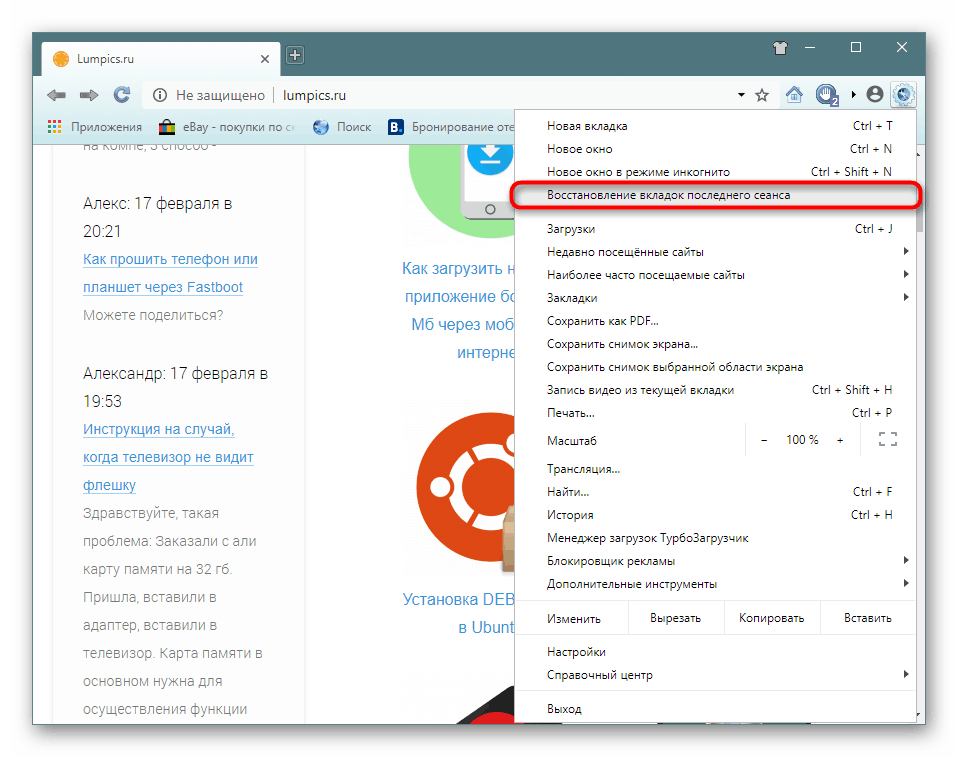Choose 'Сохранить снимок экрана...'
Image resolution: width=958 pixels, height=757 pixels.
pos(715,344)
